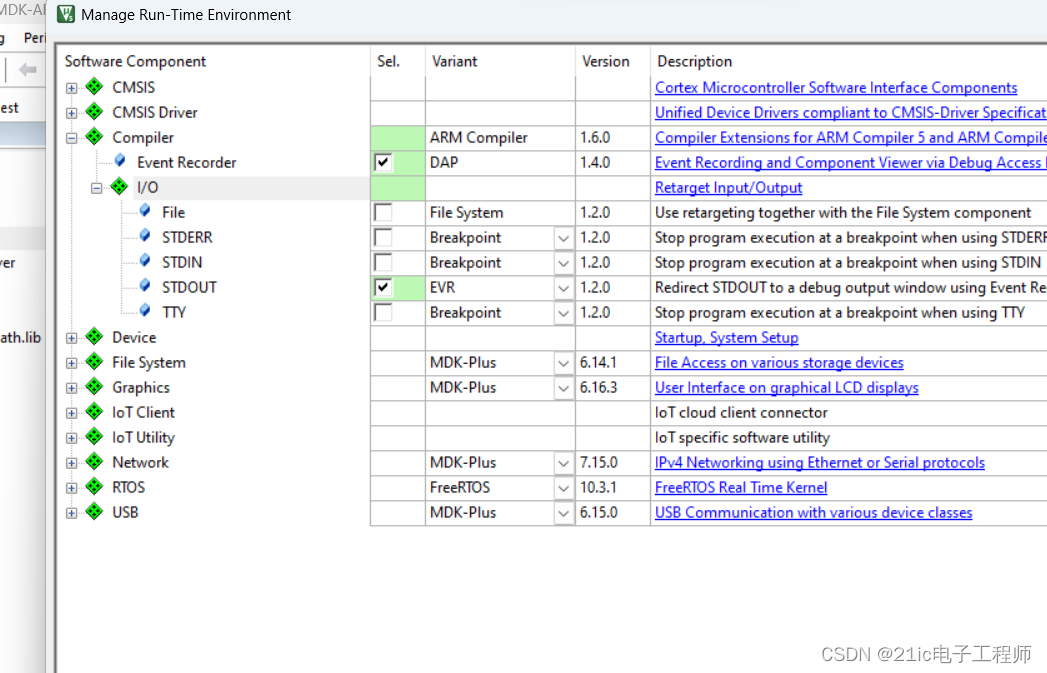Click the STDERR blue gem icon
This screenshot has width=1047, height=673.
point(145,236)
